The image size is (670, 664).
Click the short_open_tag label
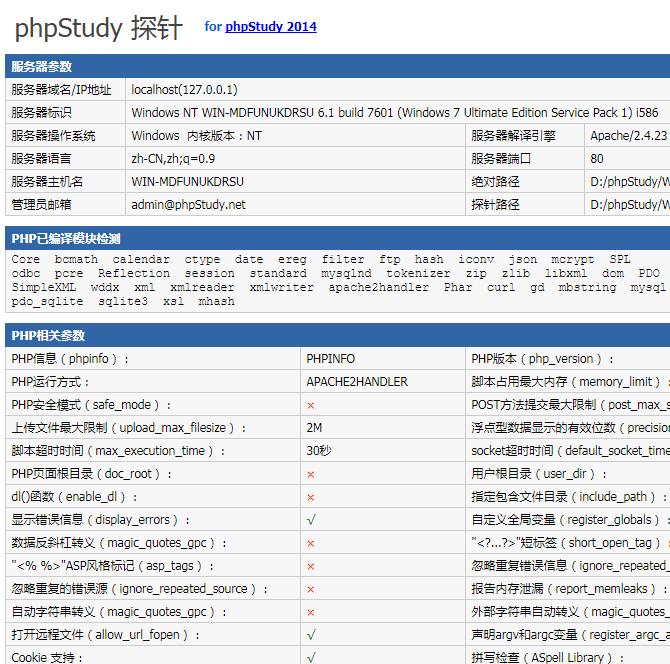coord(570,543)
